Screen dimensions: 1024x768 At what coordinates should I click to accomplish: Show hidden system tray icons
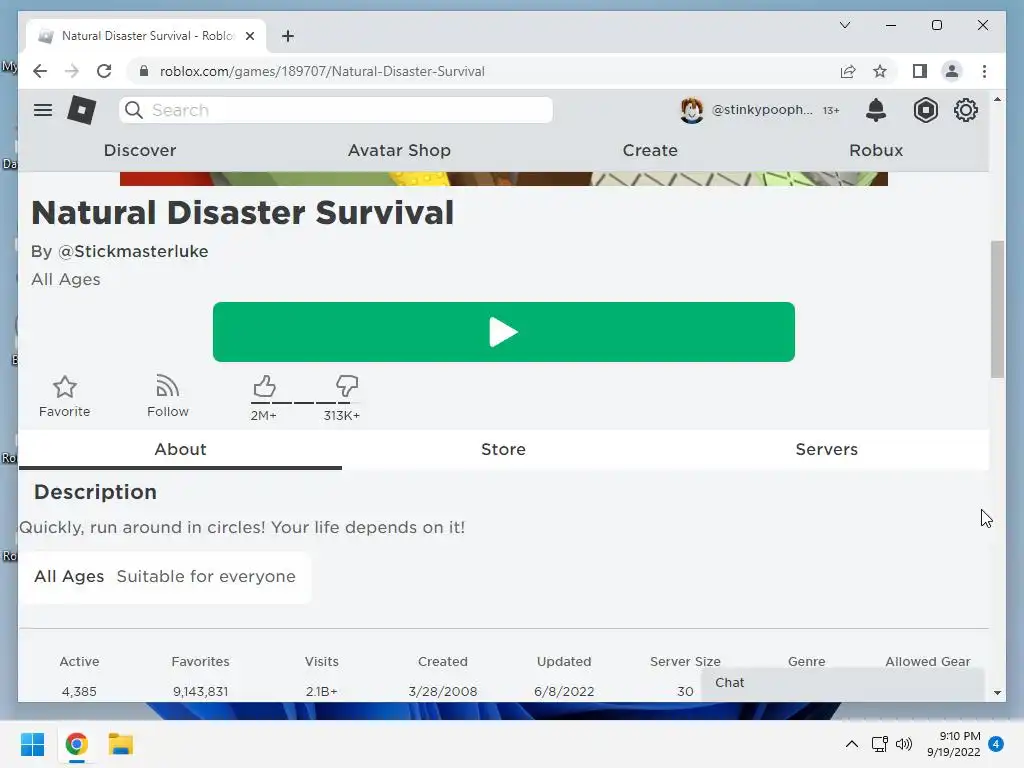pos(852,744)
